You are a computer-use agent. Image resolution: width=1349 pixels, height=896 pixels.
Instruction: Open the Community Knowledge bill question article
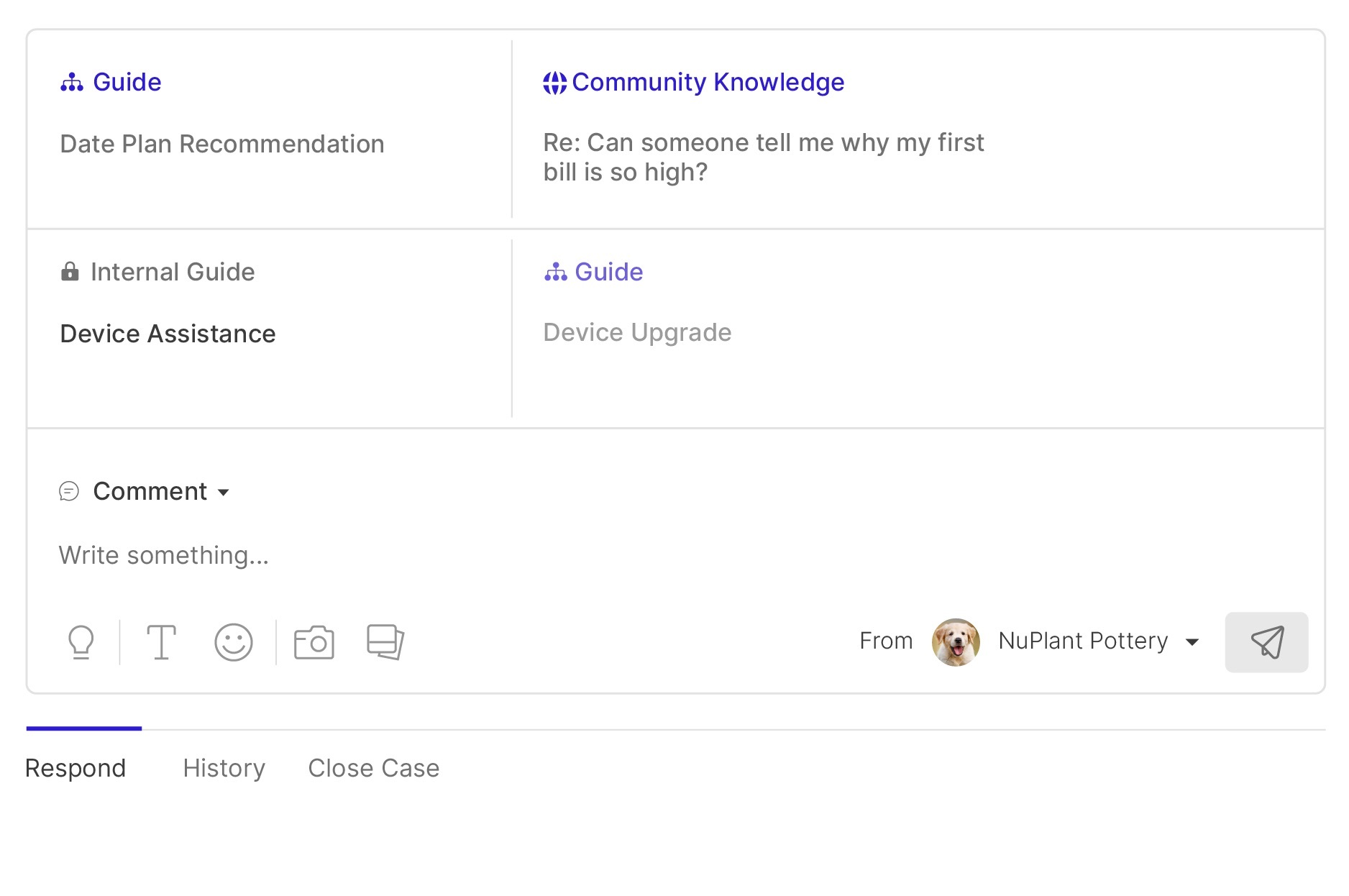[764, 157]
